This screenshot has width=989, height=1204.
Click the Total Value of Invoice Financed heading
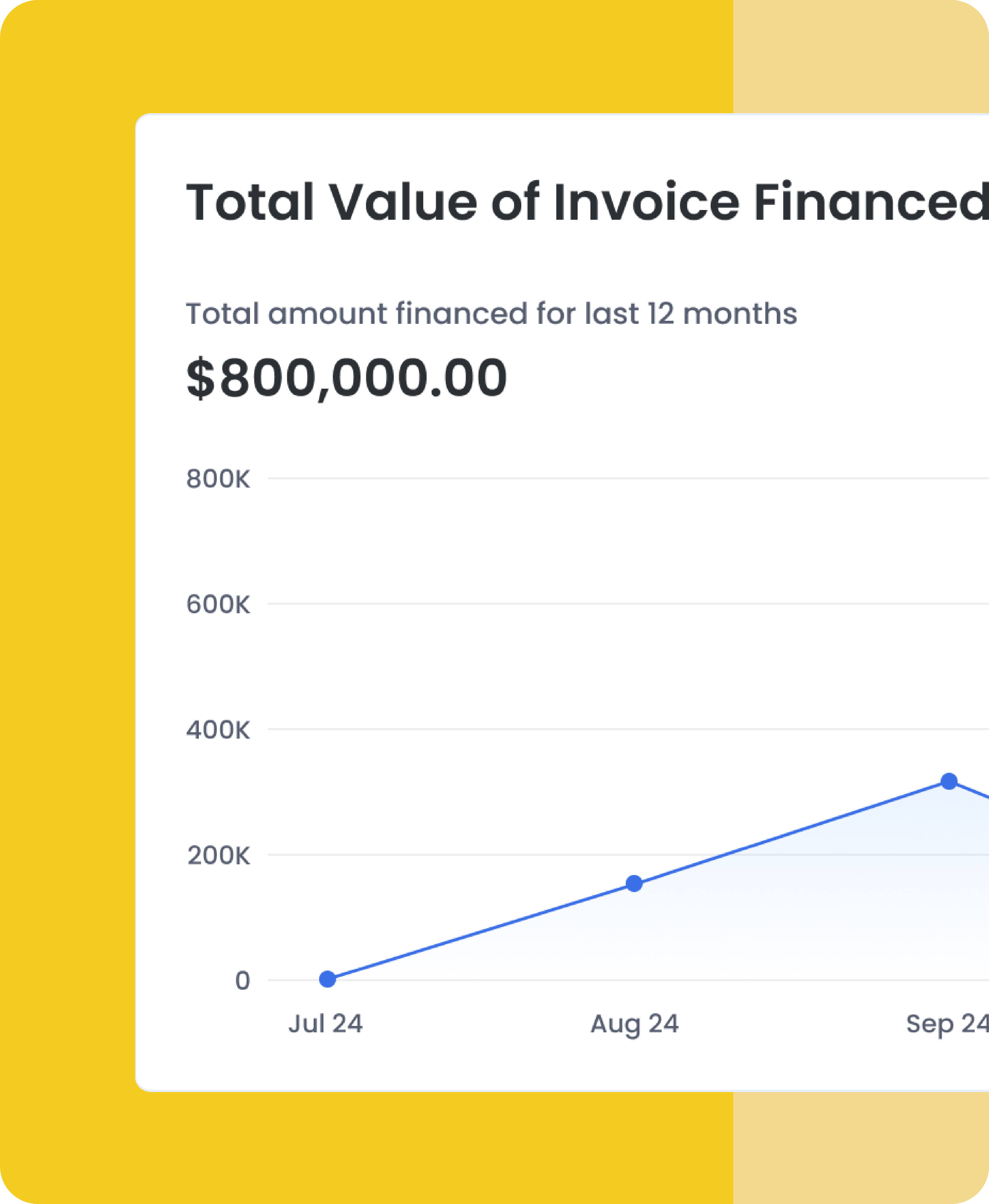pos(587,203)
